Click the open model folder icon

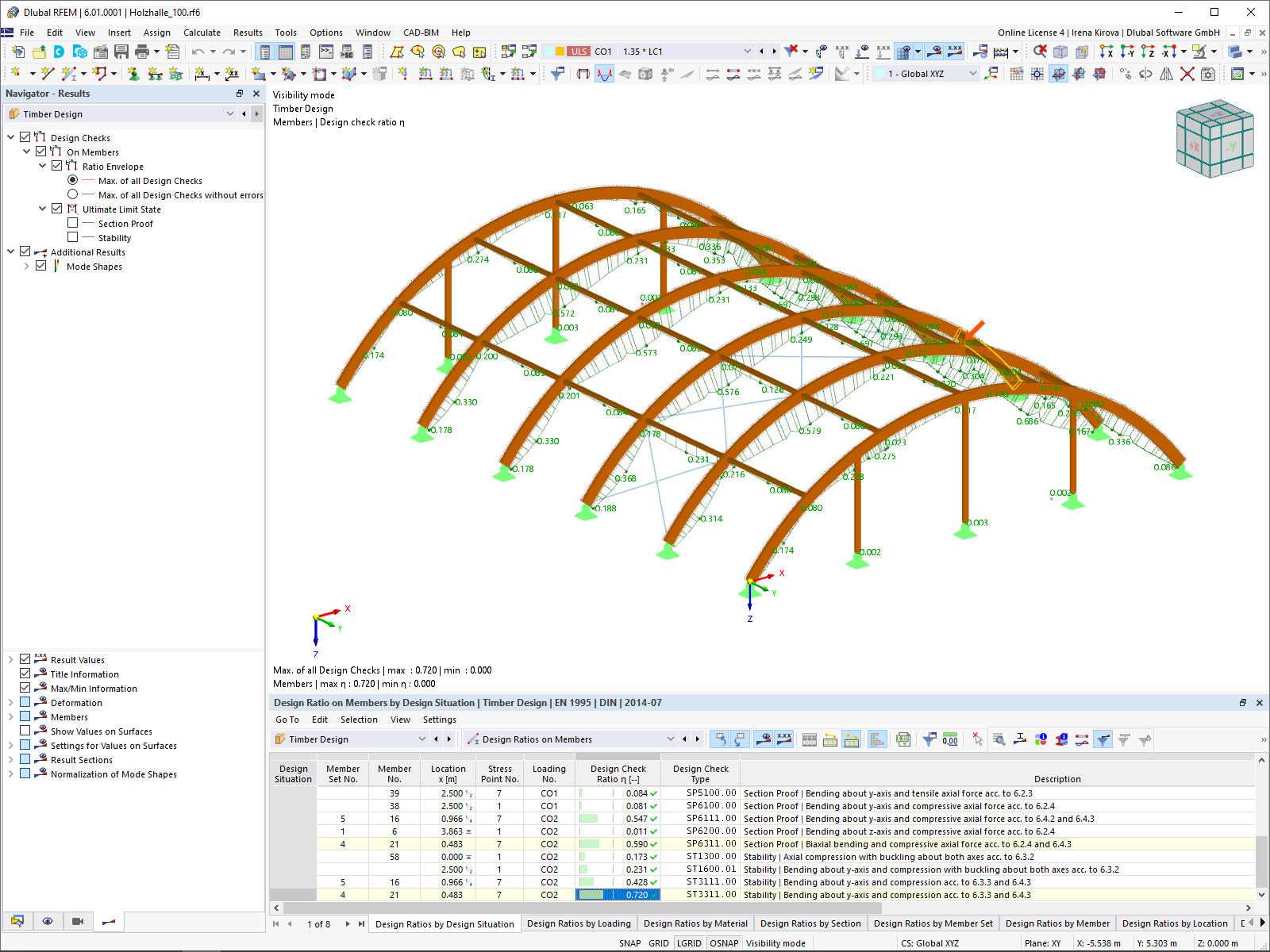(x=38, y=52)
